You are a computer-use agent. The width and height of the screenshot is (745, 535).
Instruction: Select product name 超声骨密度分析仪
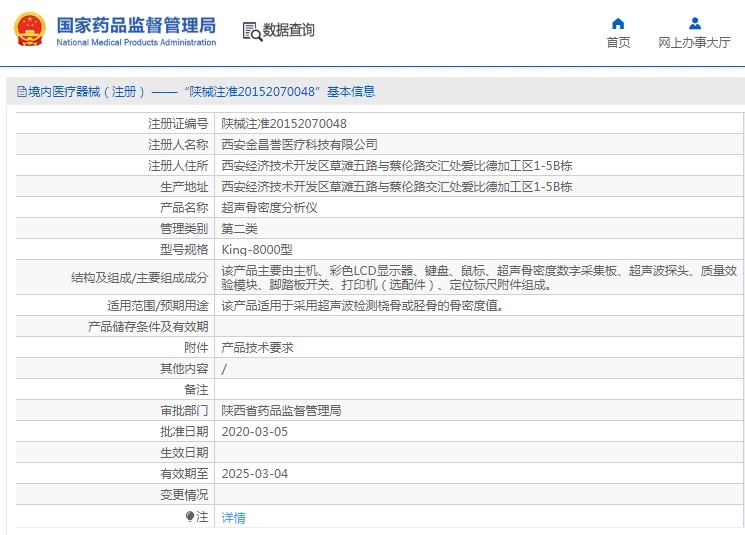point(269,208)
